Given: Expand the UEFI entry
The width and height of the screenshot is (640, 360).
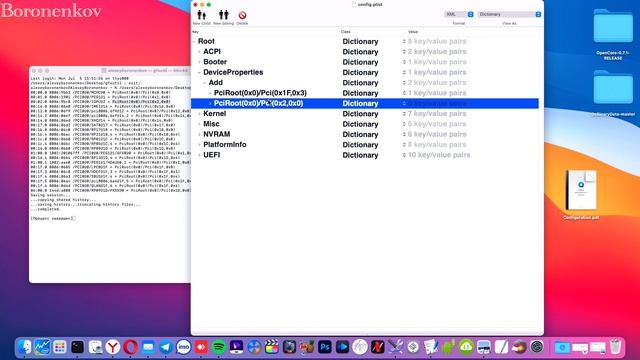Looking at the screenshot, I should [x=200, y=155].
